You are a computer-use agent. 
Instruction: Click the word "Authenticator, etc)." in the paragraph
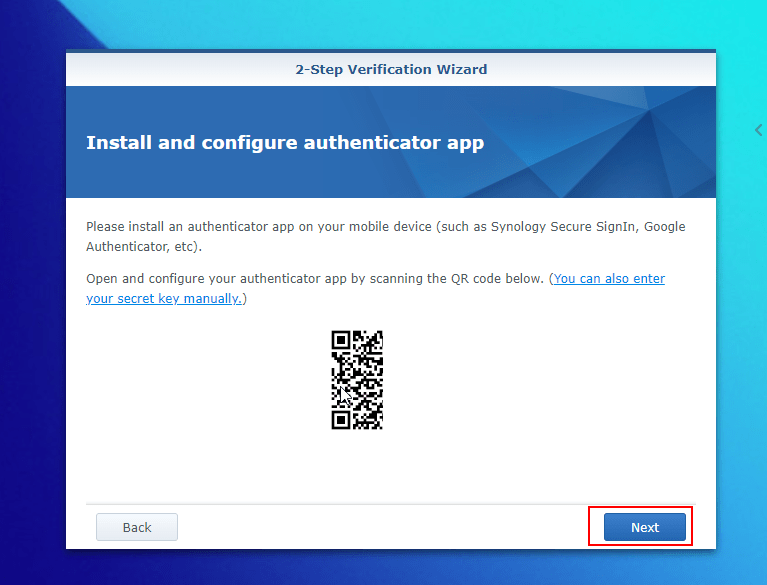click(144, 247)
